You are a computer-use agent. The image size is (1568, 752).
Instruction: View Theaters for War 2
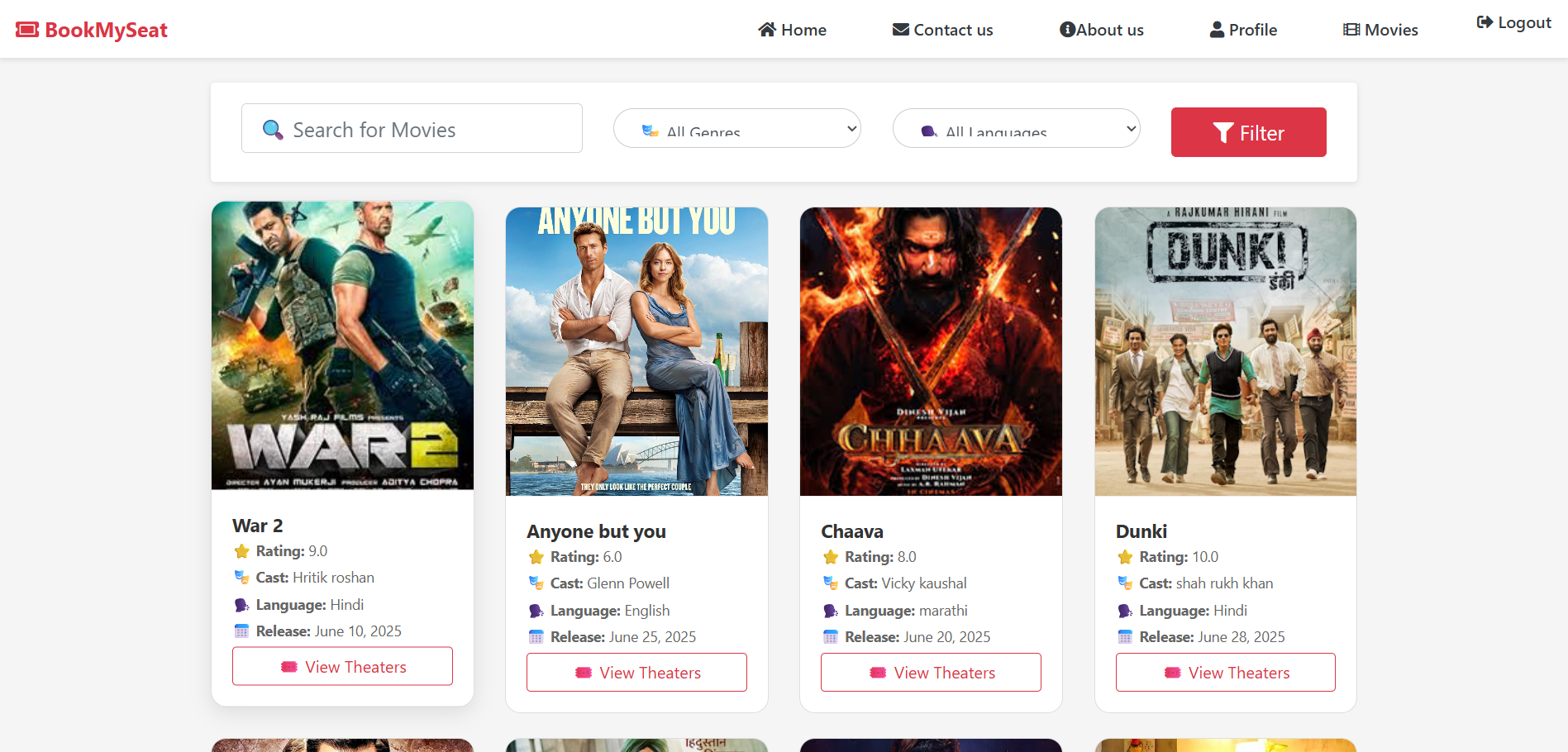point(342,666)
